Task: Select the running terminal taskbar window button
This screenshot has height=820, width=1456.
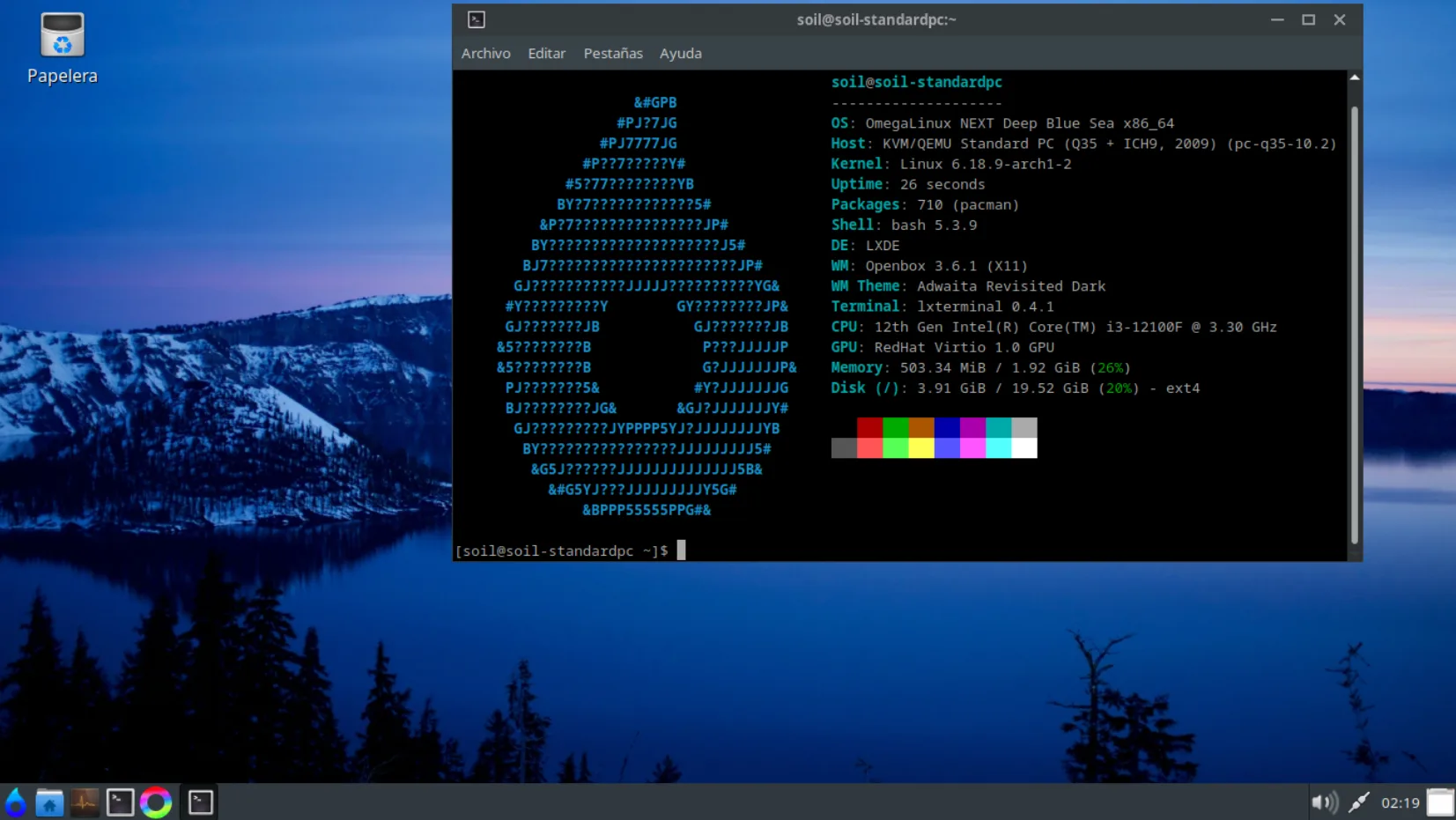Action: [200, 802]
